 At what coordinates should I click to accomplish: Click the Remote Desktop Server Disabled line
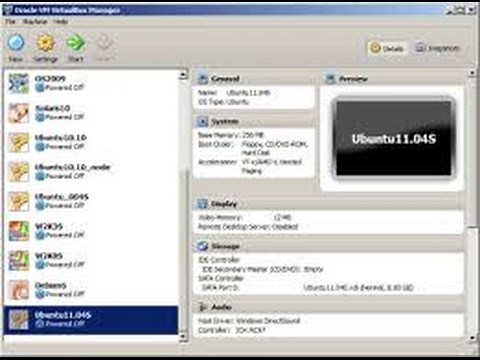tap(248, 227)
